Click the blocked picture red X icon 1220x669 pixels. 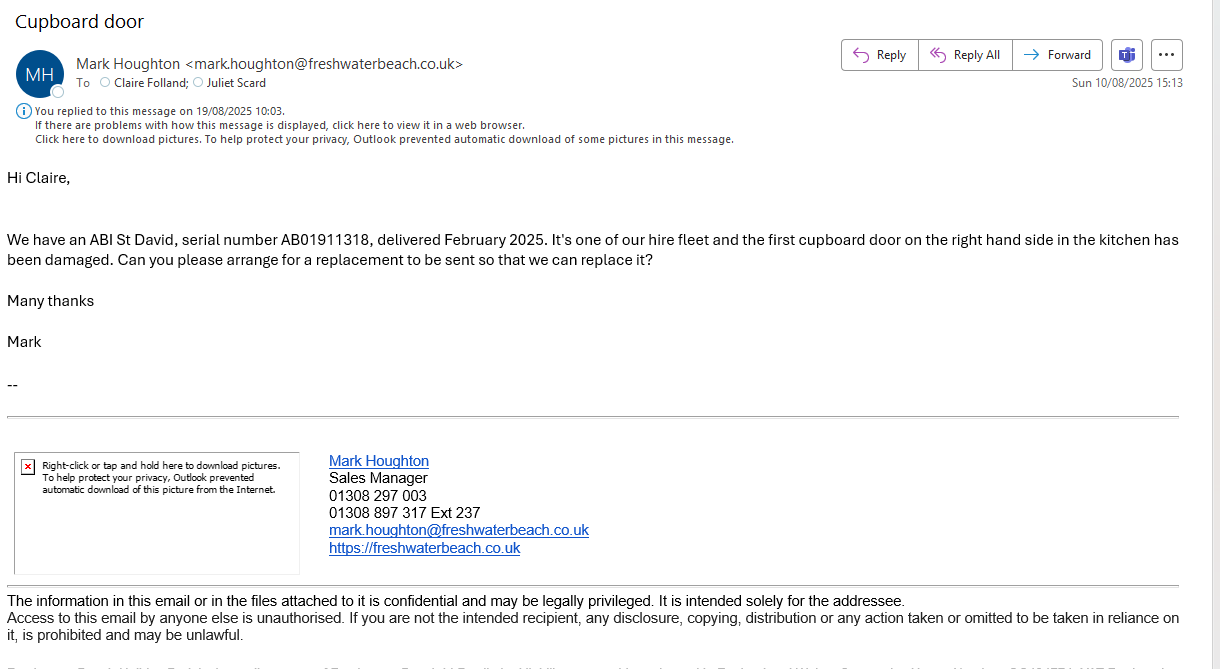click(28, 466)
